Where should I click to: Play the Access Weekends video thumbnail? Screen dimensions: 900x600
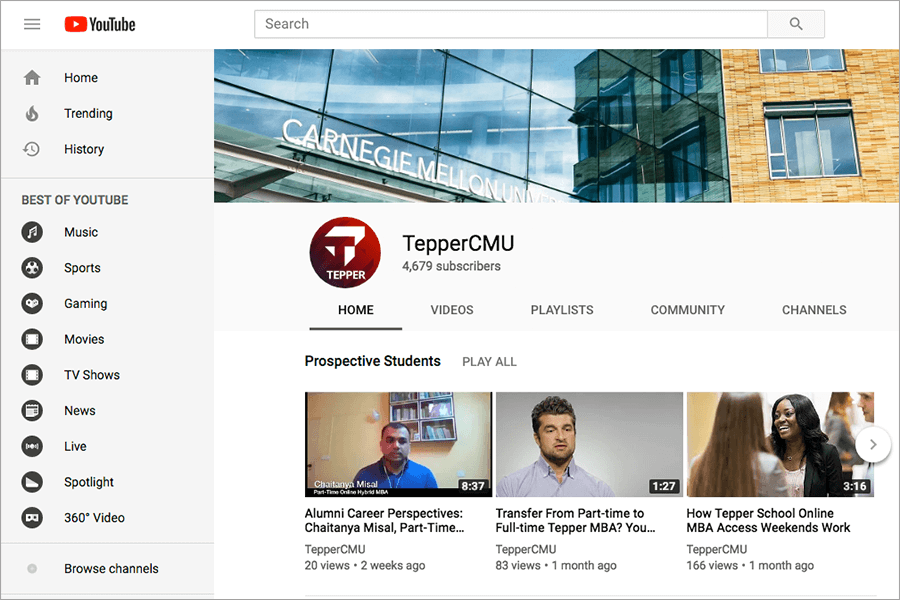coord(780,444)
